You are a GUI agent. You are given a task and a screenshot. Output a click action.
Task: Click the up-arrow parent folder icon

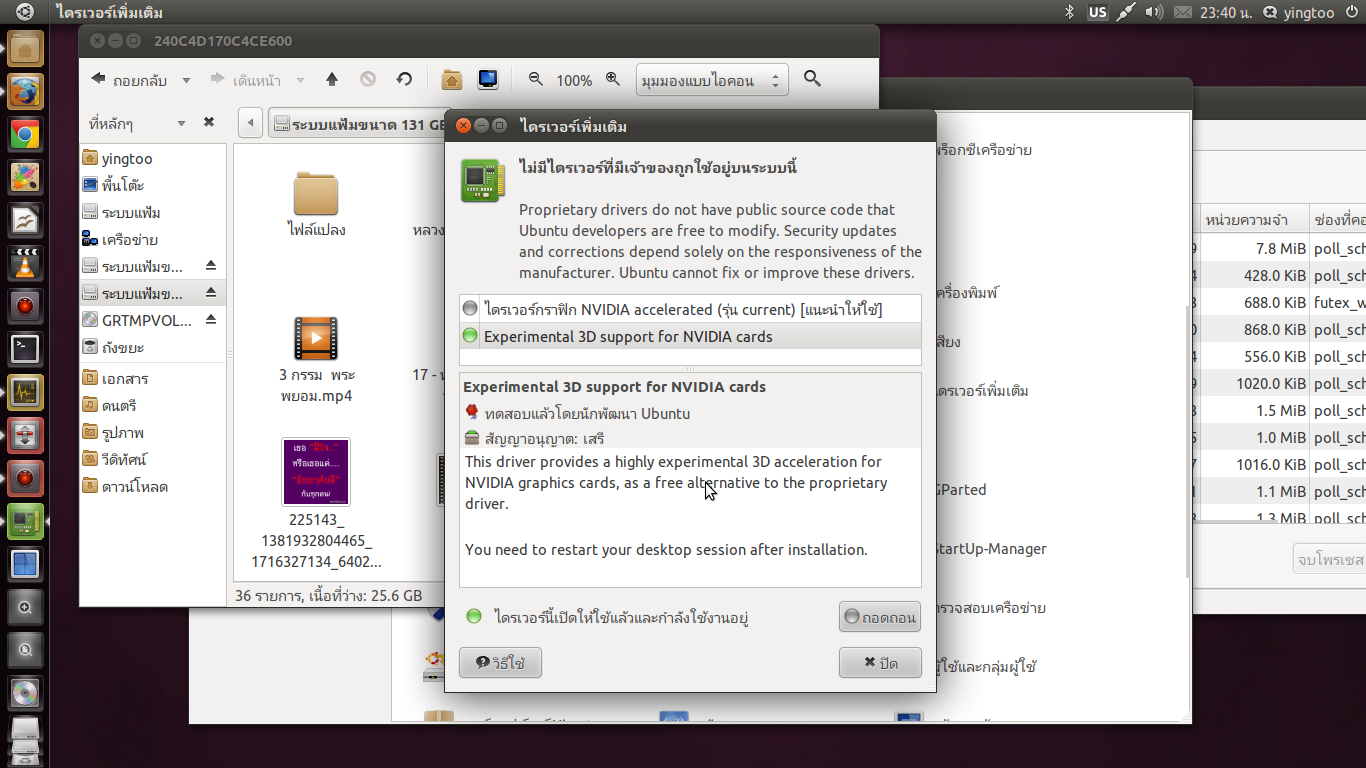pos(332,79)
